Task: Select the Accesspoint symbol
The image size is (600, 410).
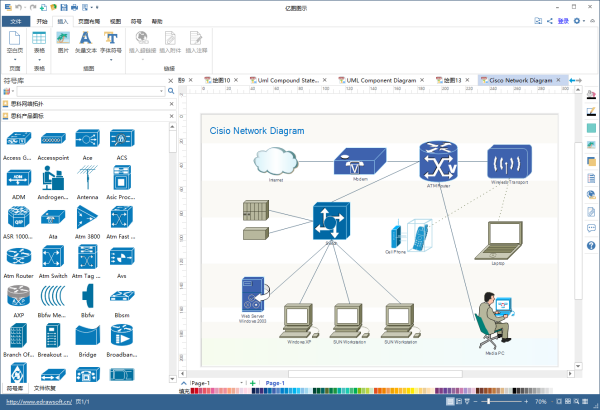Action: click(x=53, y=145)
